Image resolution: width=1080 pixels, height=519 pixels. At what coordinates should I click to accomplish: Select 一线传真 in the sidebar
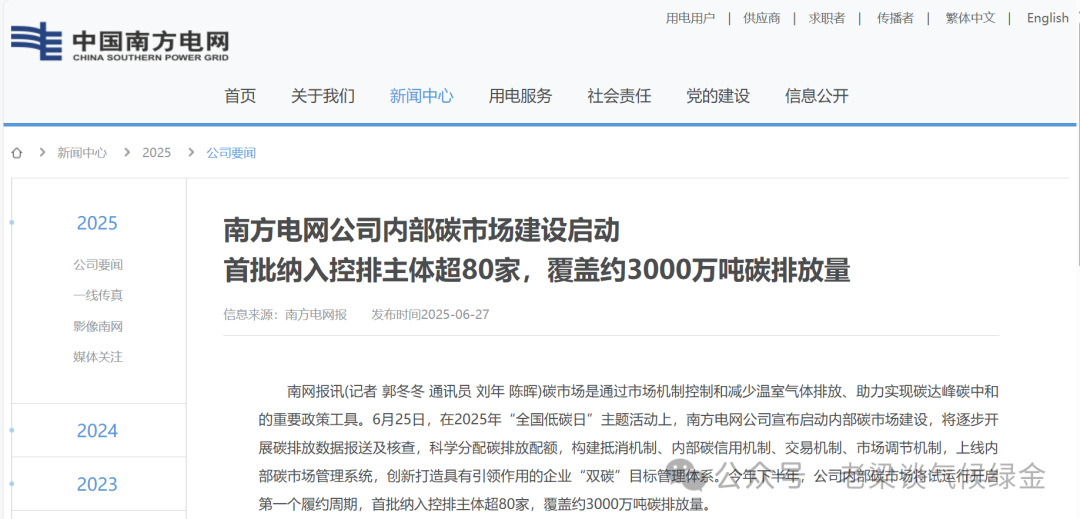98,296
